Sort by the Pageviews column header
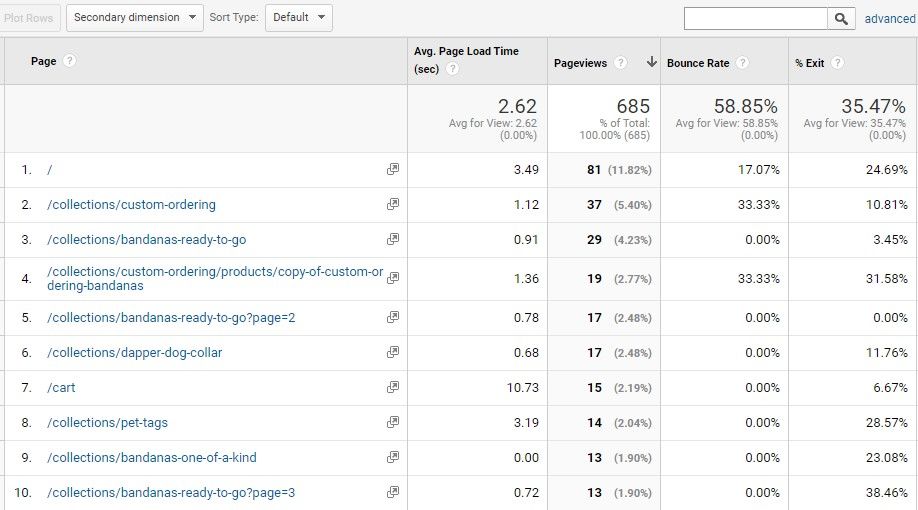 click(x=581, y=63)
